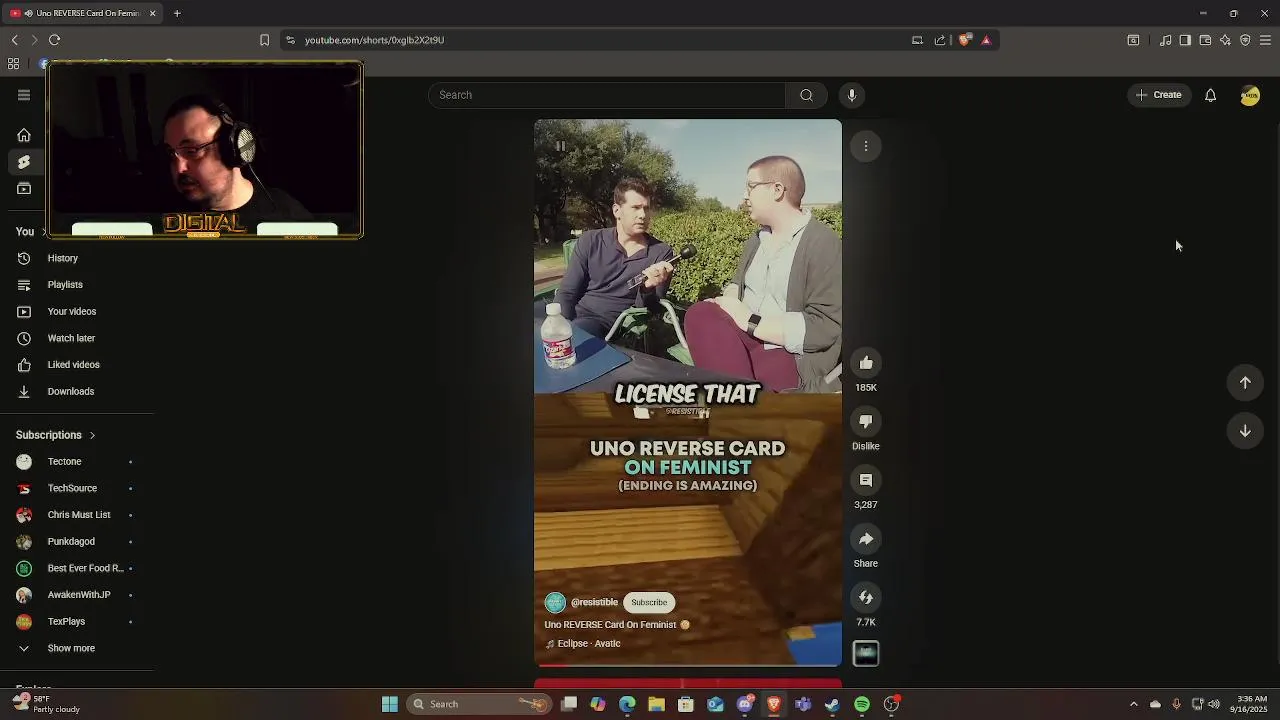
Task: Open the Windows Start menu
Action: (x=390, y=704)
